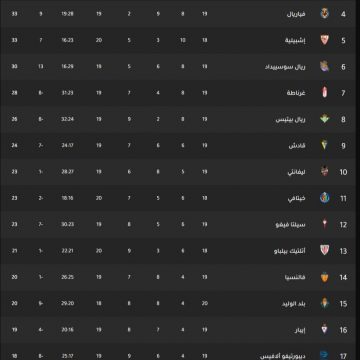Click the Getafe blue crest in row 11
The image size is (360, 360).
pyautogui.click(x=324, y=198)
